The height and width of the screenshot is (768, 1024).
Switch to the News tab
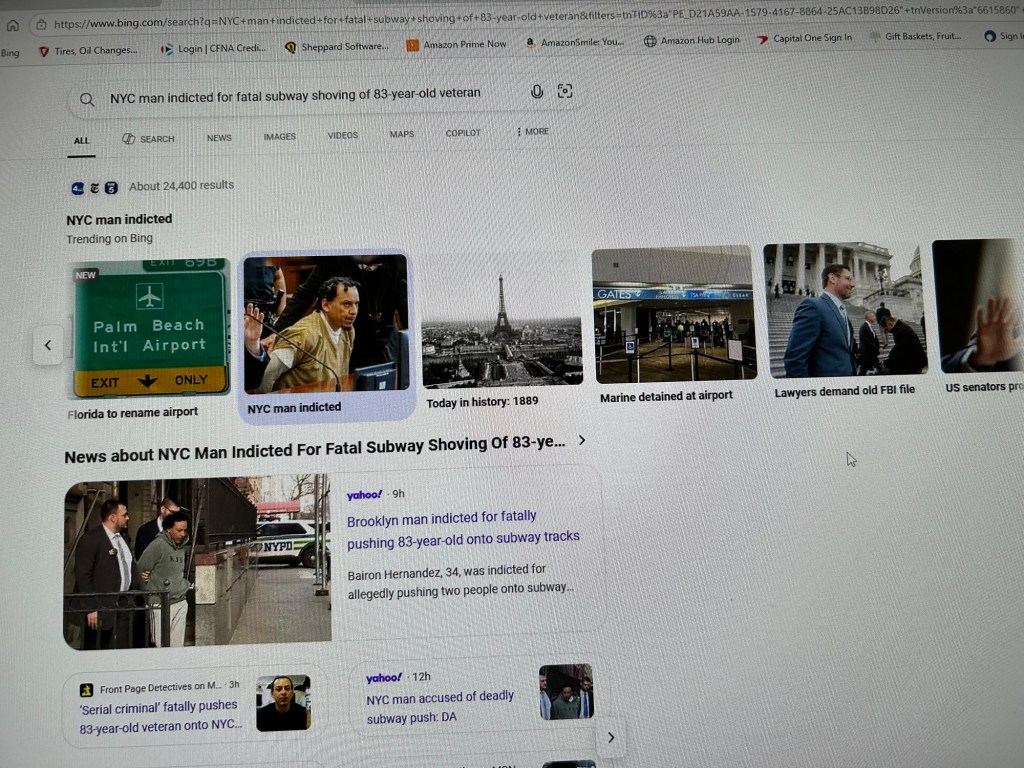click(219, 138)
